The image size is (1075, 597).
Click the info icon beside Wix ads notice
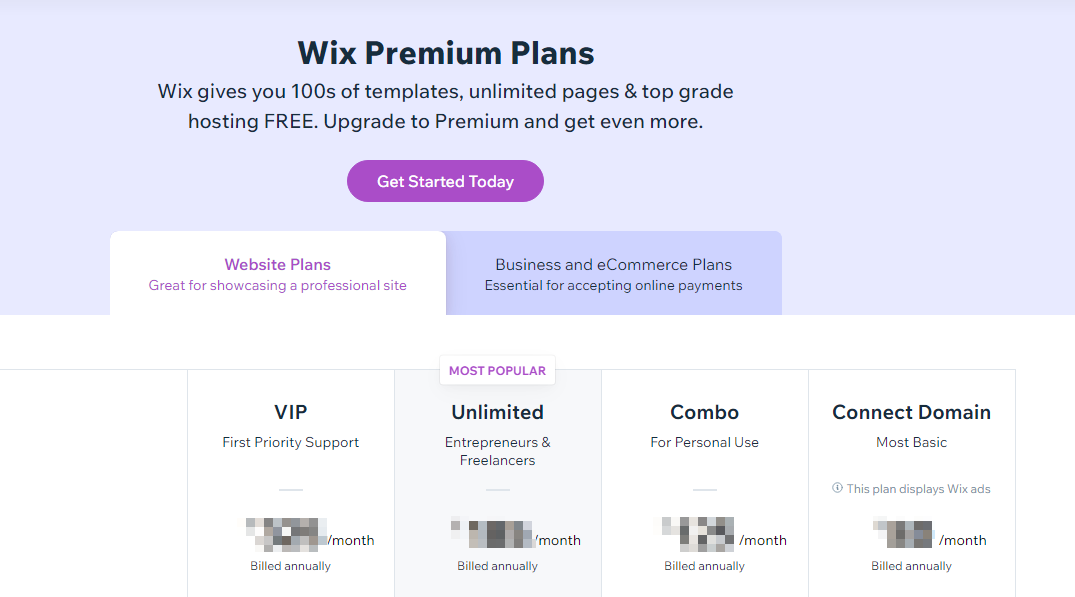click(x=837, y=488)
